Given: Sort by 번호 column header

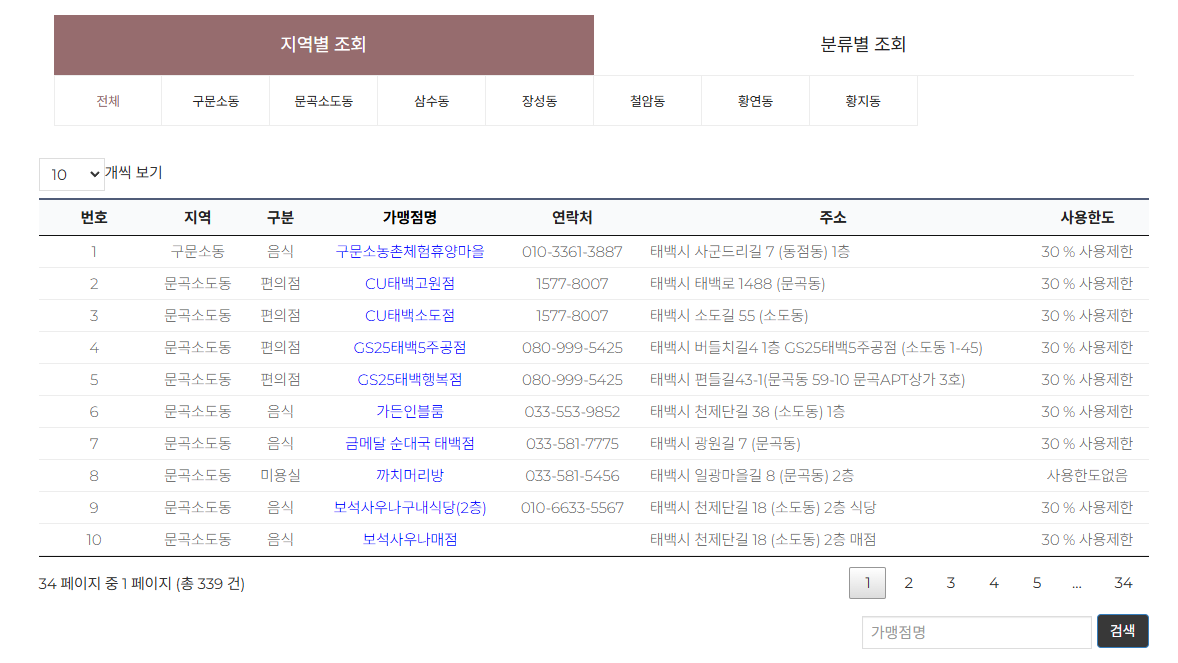Looking at the screenshot, I should (94, 218).
